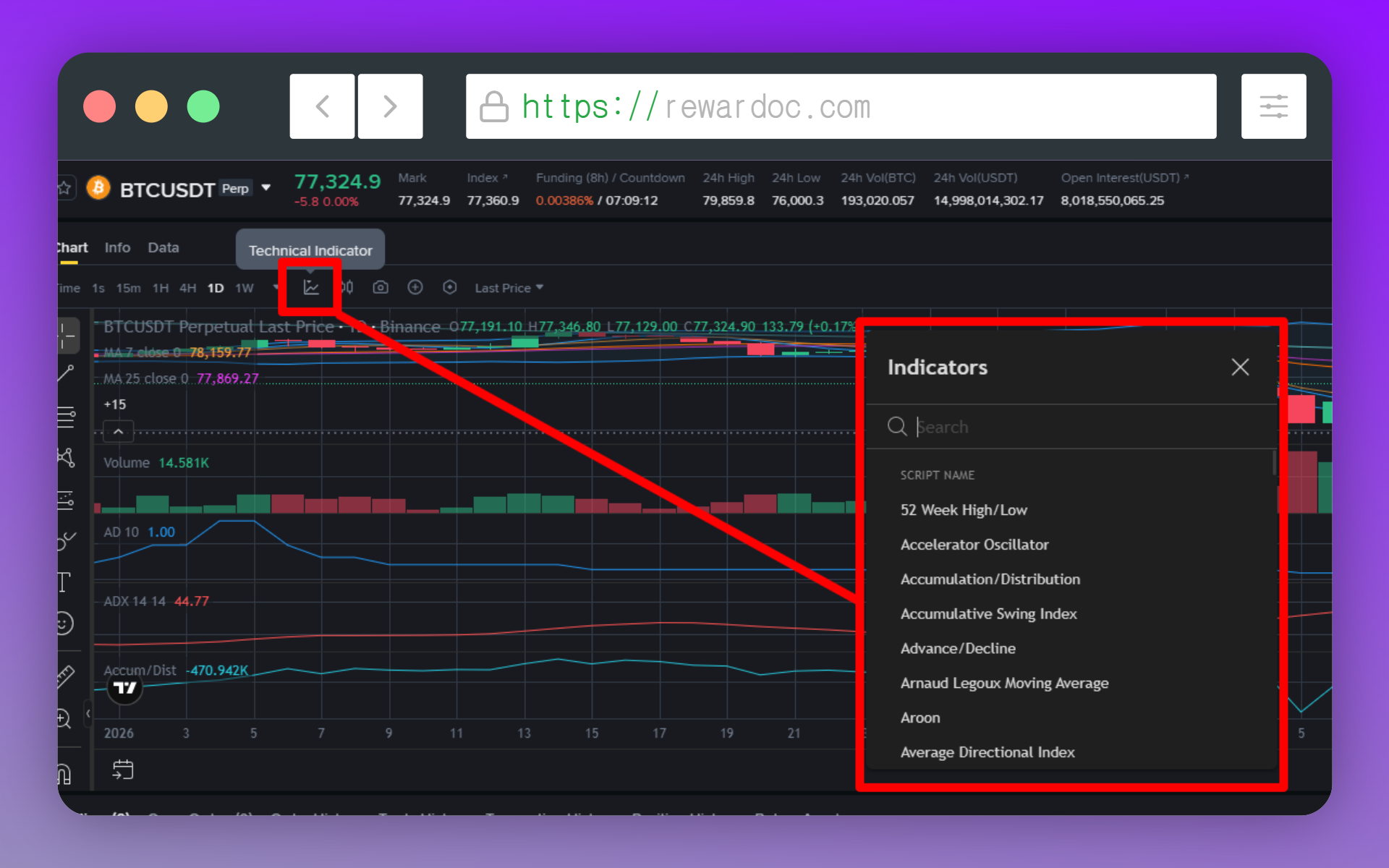Select the zoom in magnifier tool

point(64,718)
